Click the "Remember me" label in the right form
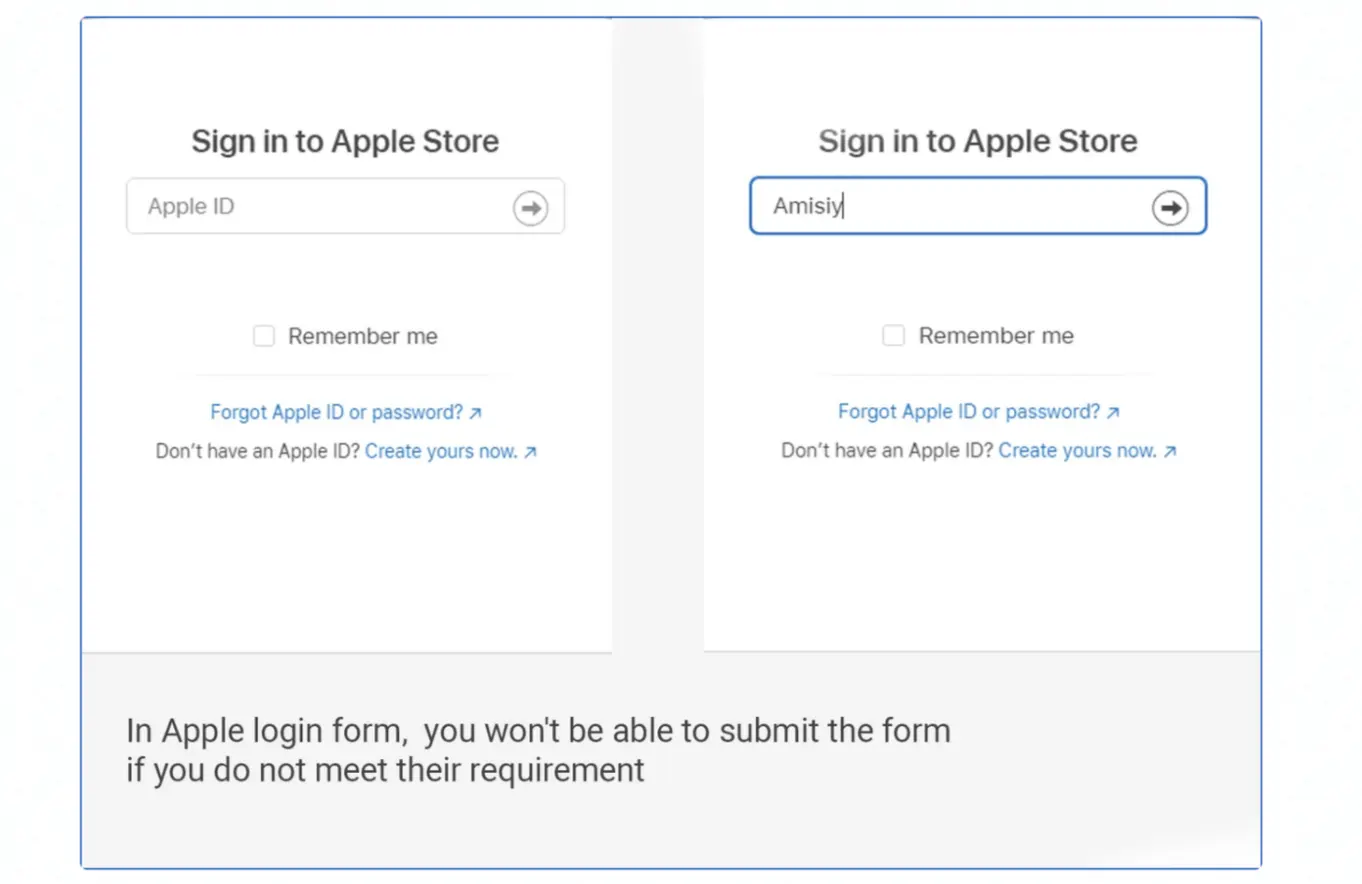1362x884 pixels. click(996, 336)
